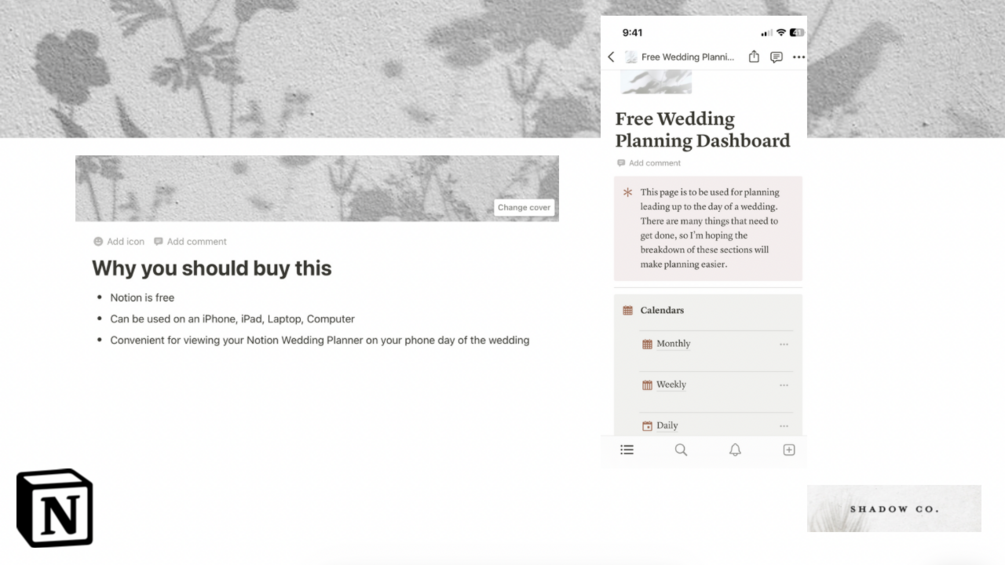Image resolution: width=1005 pixels, height=565 pixels.
Task: Click the Convenient for viewing bullet text
Action: point(320,340)
